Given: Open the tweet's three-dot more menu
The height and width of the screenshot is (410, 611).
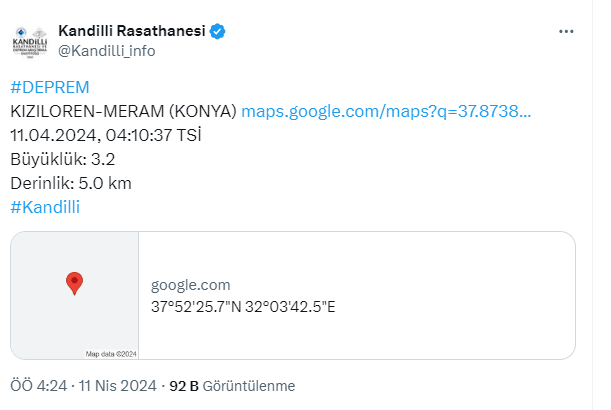Looking at the screenshot, I should tap(567, 31).
